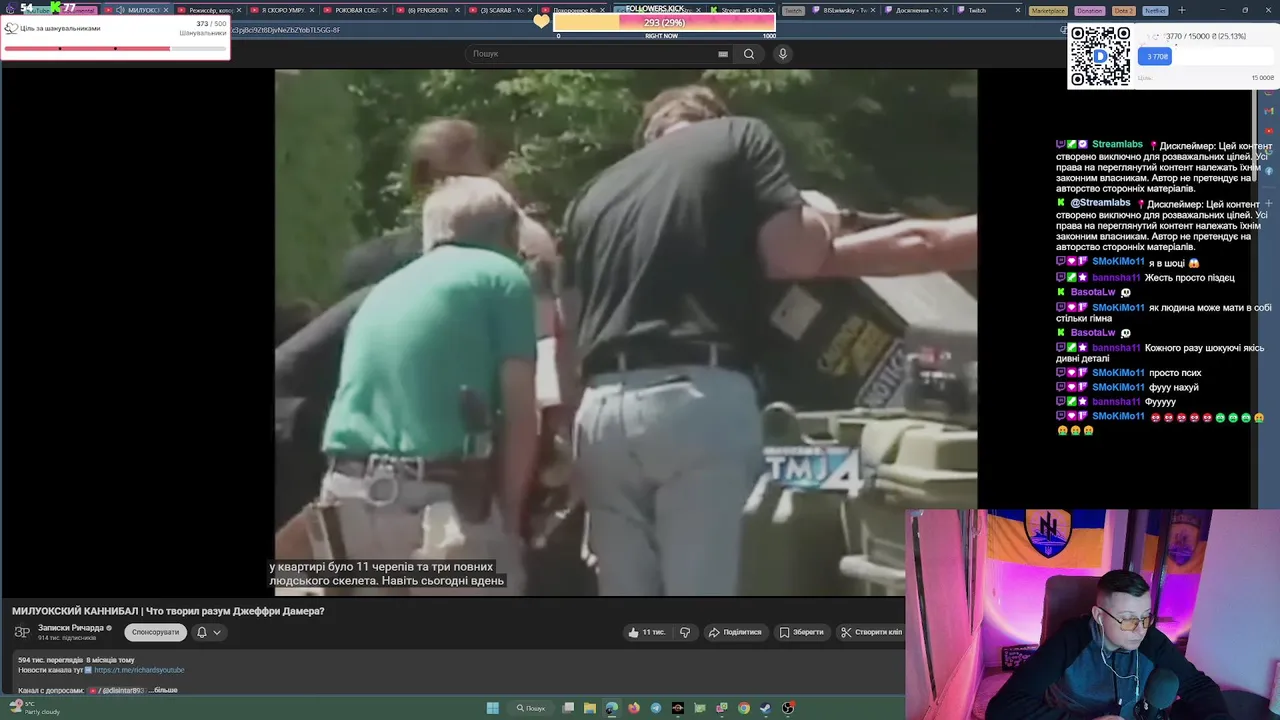
Task: Click the admirers goal progress bar 373 / 500
Action: (x=115, y=48)
